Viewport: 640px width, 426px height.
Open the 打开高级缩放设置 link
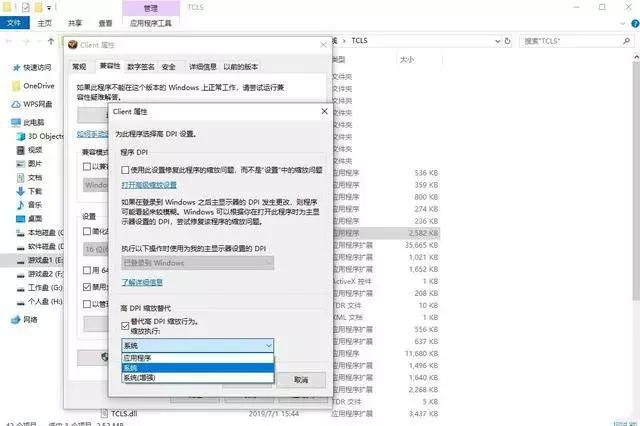coord(149,185)
